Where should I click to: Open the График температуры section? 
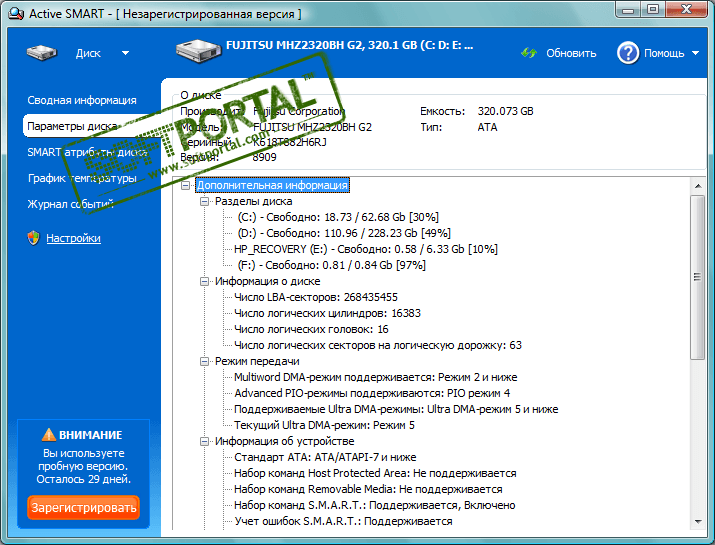(x=82, y=178)
